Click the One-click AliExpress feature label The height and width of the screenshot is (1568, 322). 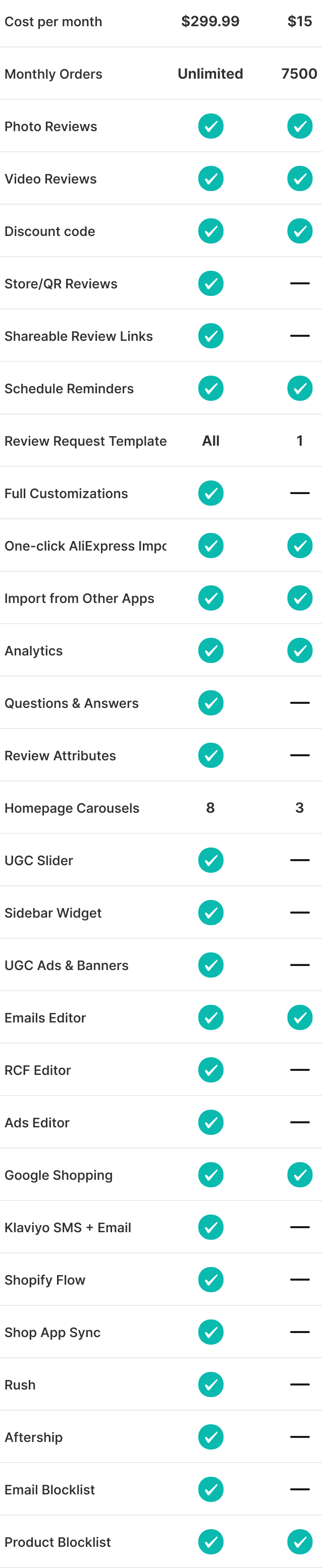[85, 546]
